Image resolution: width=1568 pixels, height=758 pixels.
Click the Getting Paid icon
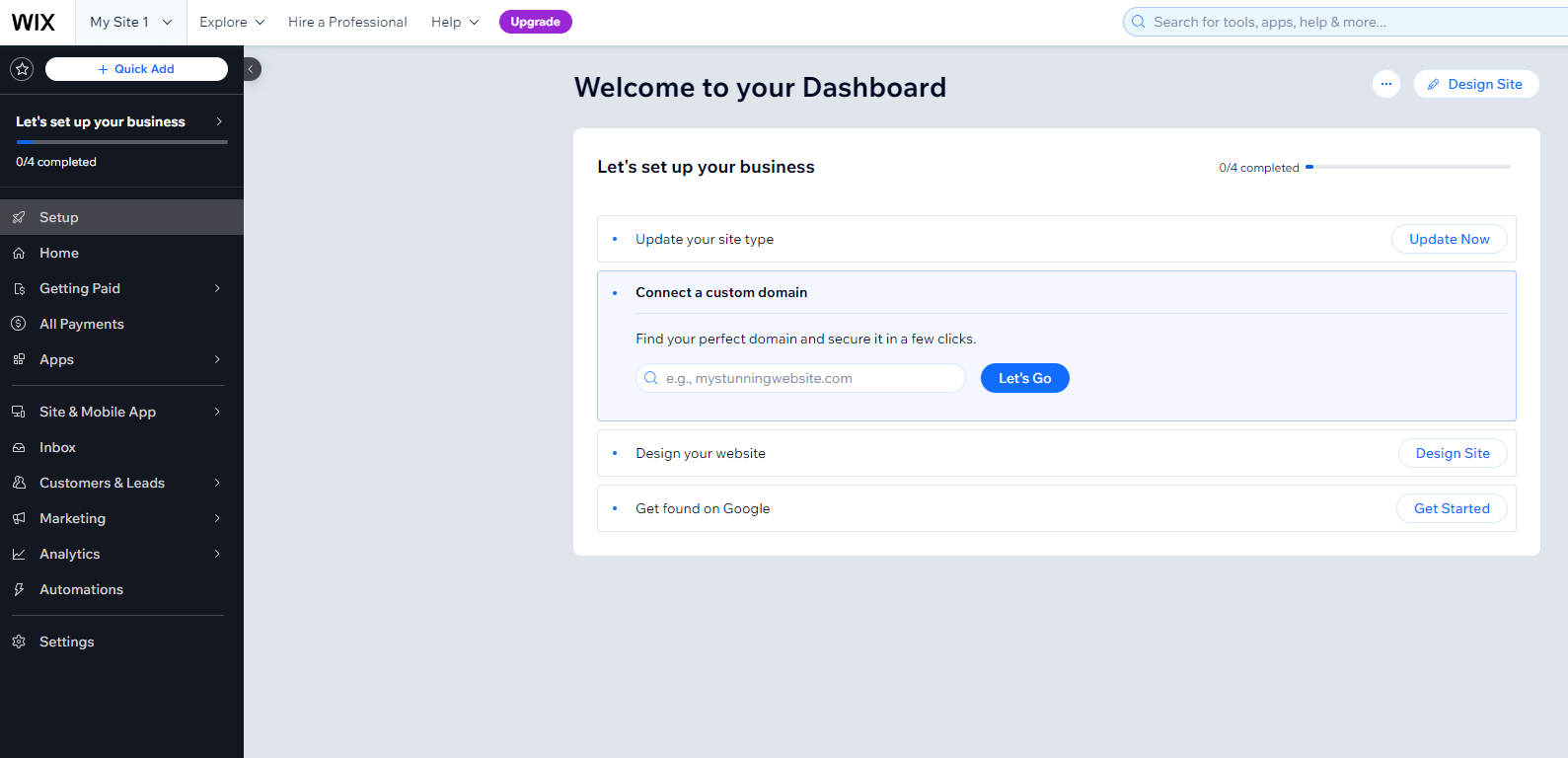point(19,288)
